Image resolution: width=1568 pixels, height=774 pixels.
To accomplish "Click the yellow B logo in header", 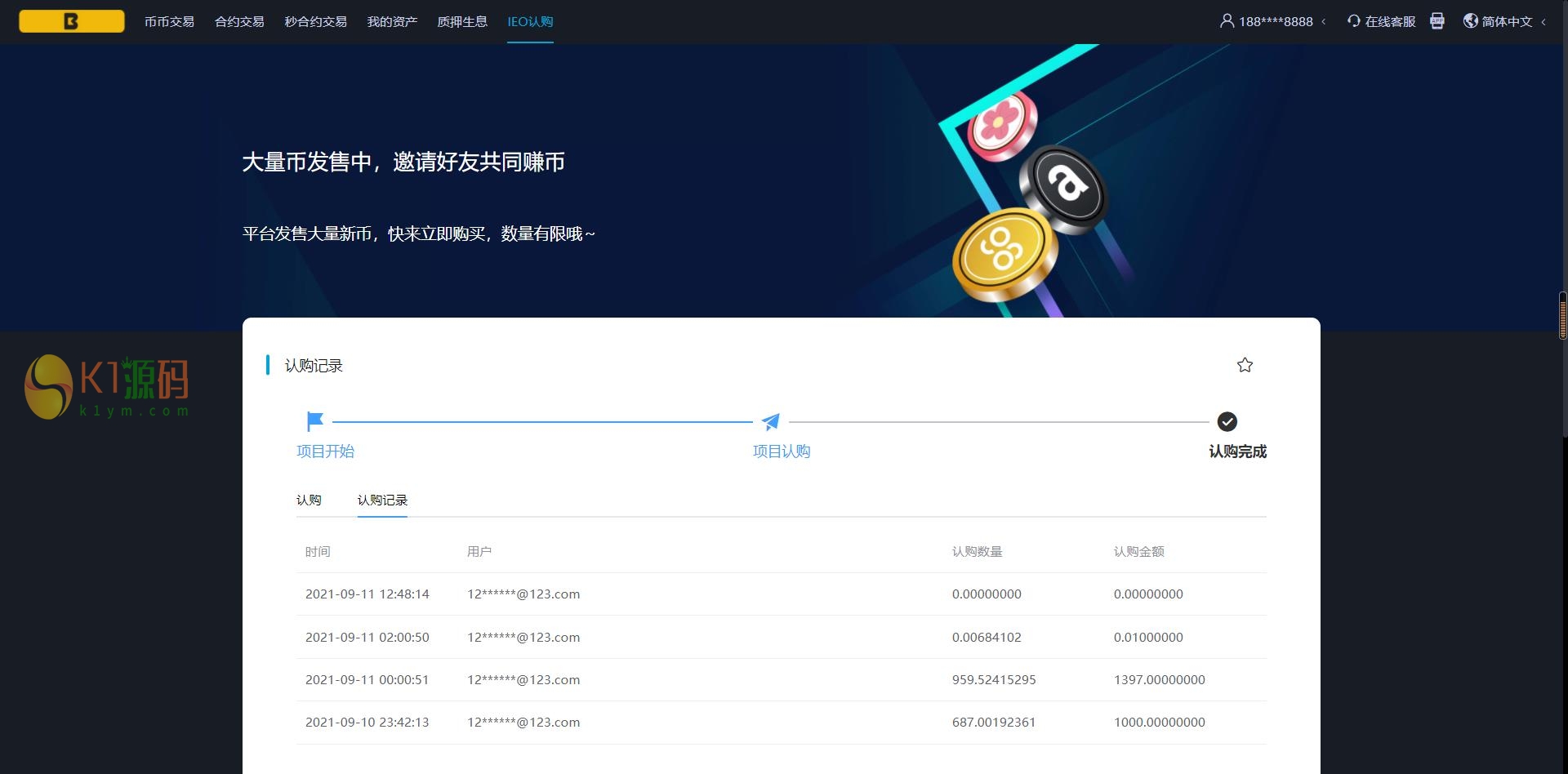I will (72, 21).
